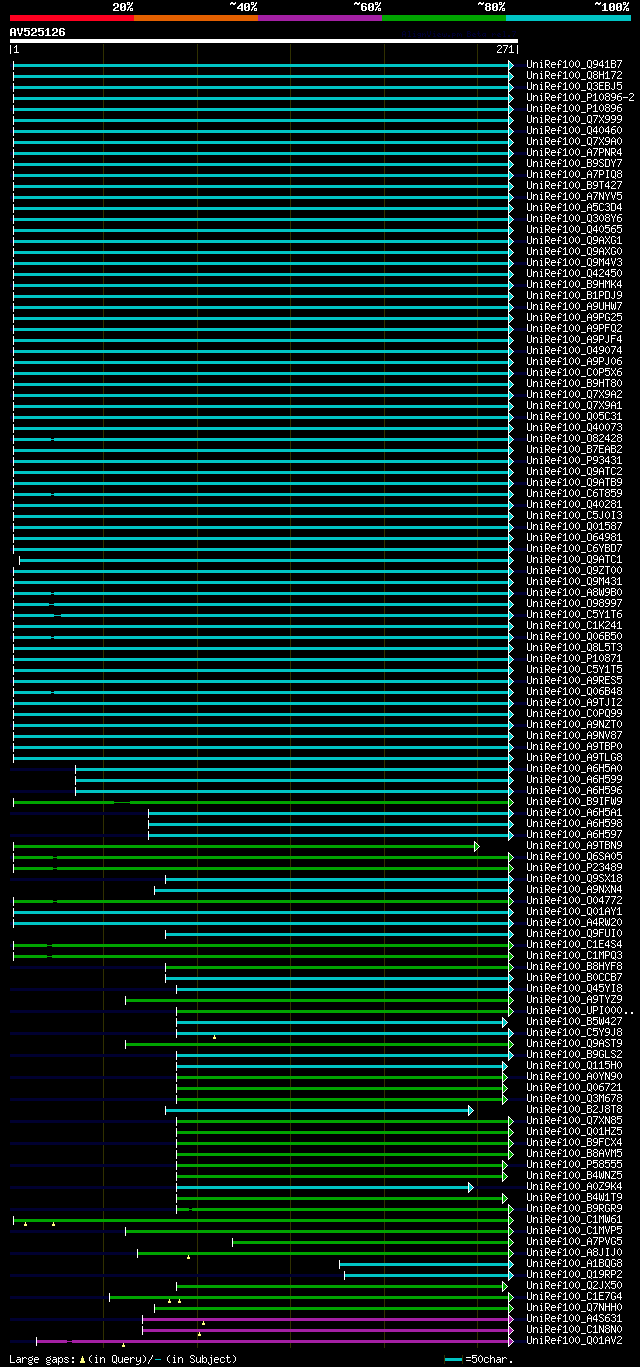
Task: Click the UniRef100_B9SDY7 entry
Action: pos(574,163)
